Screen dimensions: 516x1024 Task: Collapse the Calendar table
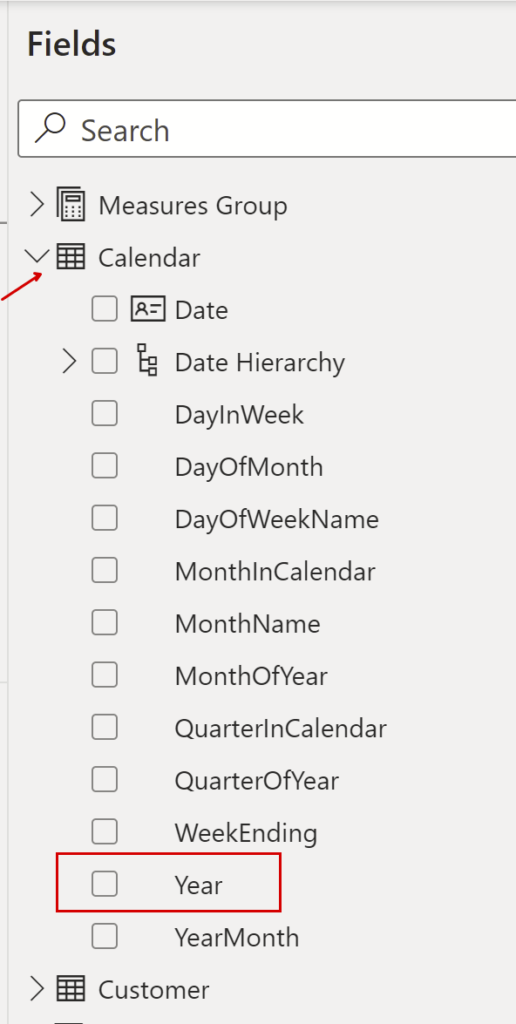pyautogui.click(x=36, y=256)
